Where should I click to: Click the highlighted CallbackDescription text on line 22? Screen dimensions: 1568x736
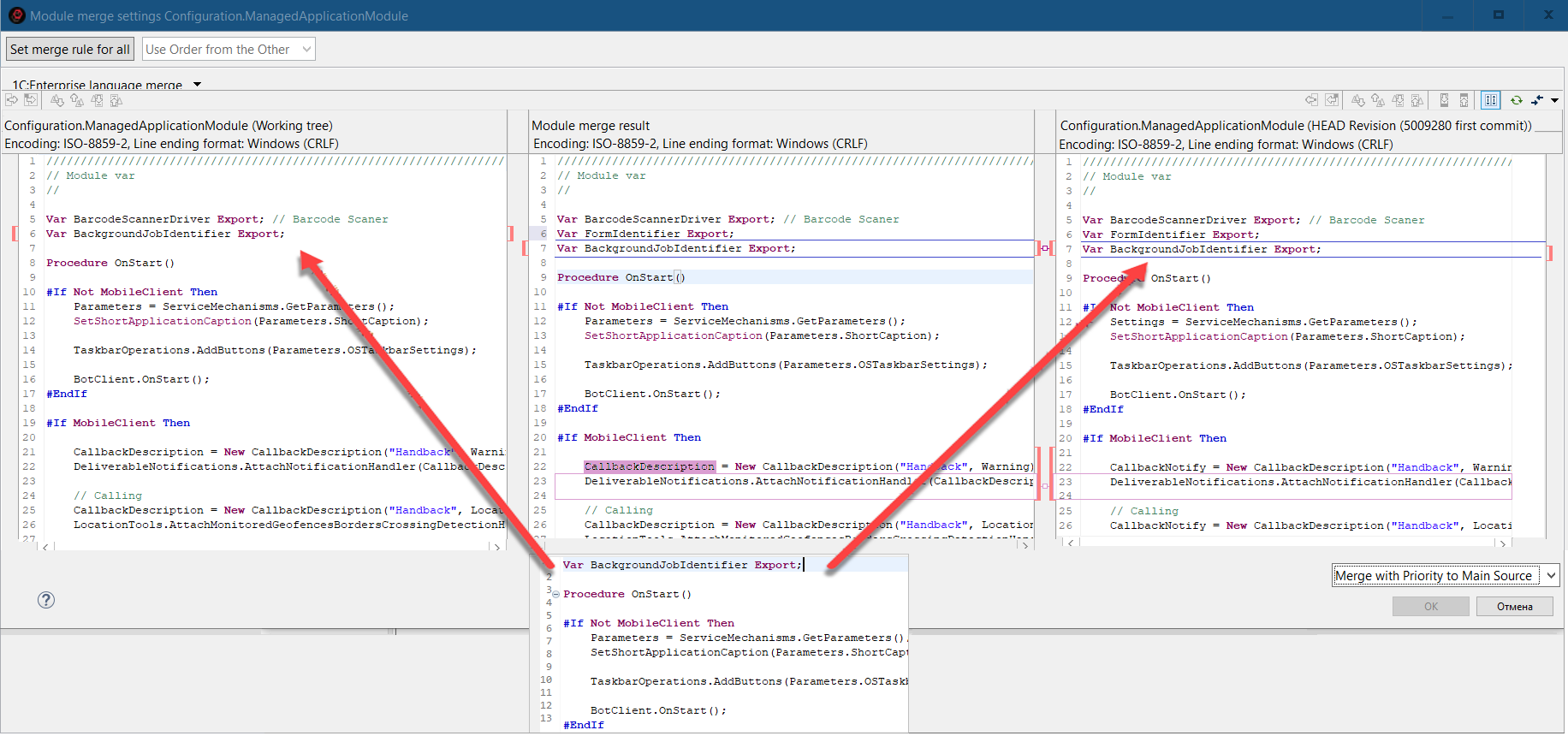649,466
